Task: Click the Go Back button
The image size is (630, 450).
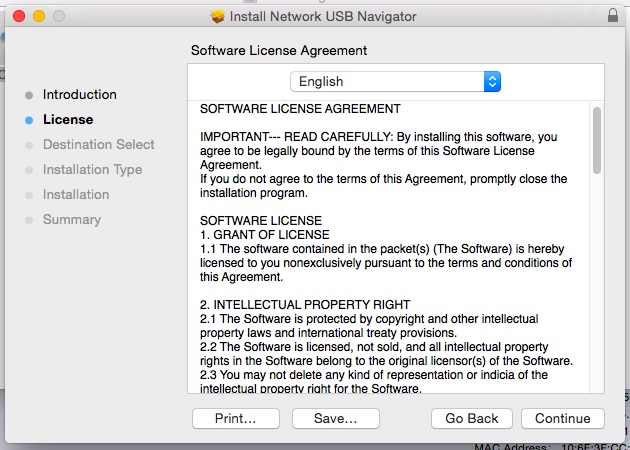Action: coord(472,418)
